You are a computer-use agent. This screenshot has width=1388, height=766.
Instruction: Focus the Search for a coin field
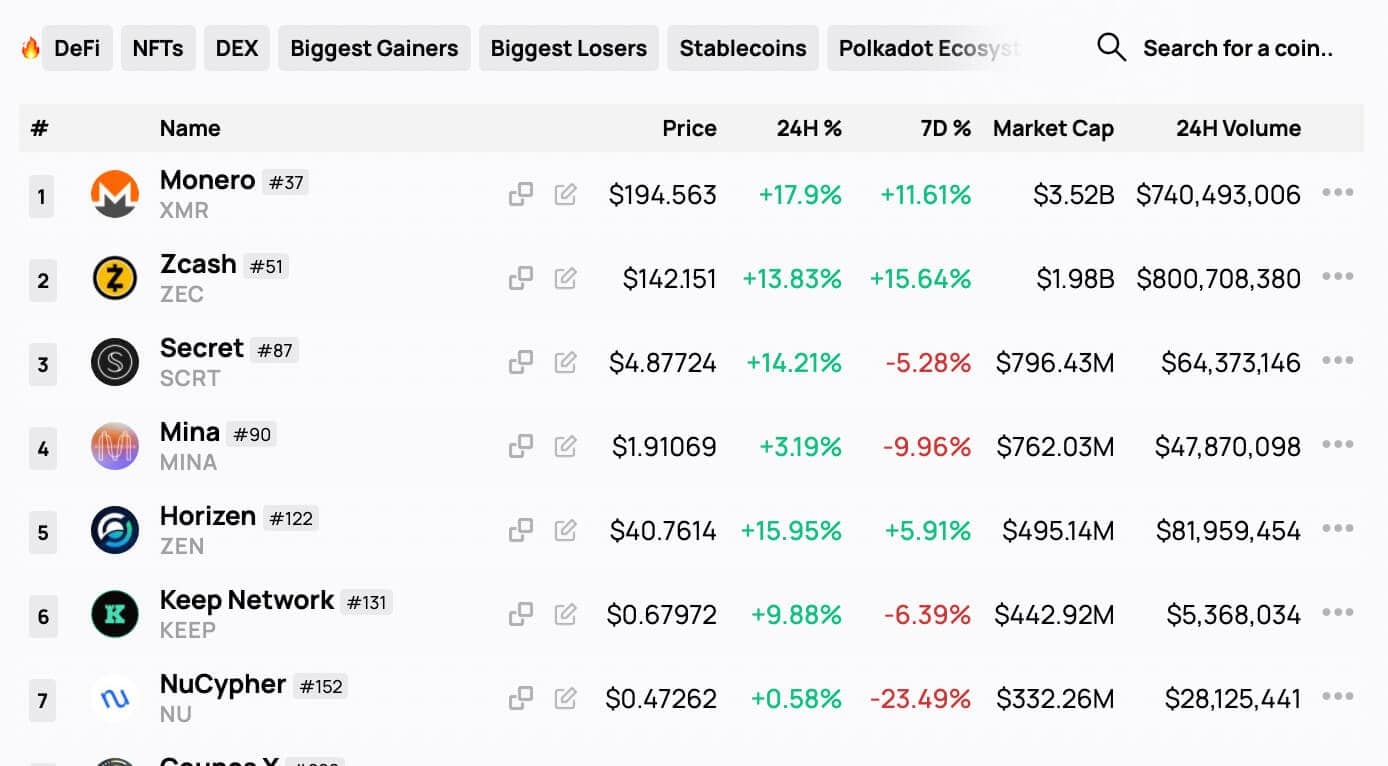pos(1237,48)
